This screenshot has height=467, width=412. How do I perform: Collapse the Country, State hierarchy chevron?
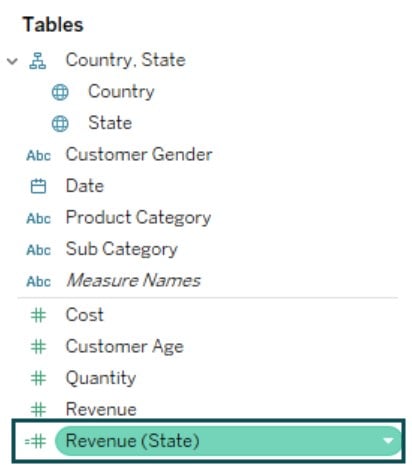pos(12,61)
